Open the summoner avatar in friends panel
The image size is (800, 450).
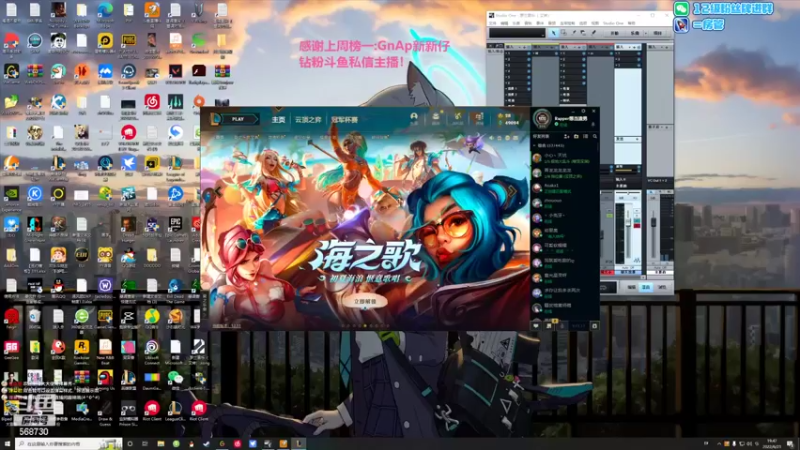click(x=542, y=118)
